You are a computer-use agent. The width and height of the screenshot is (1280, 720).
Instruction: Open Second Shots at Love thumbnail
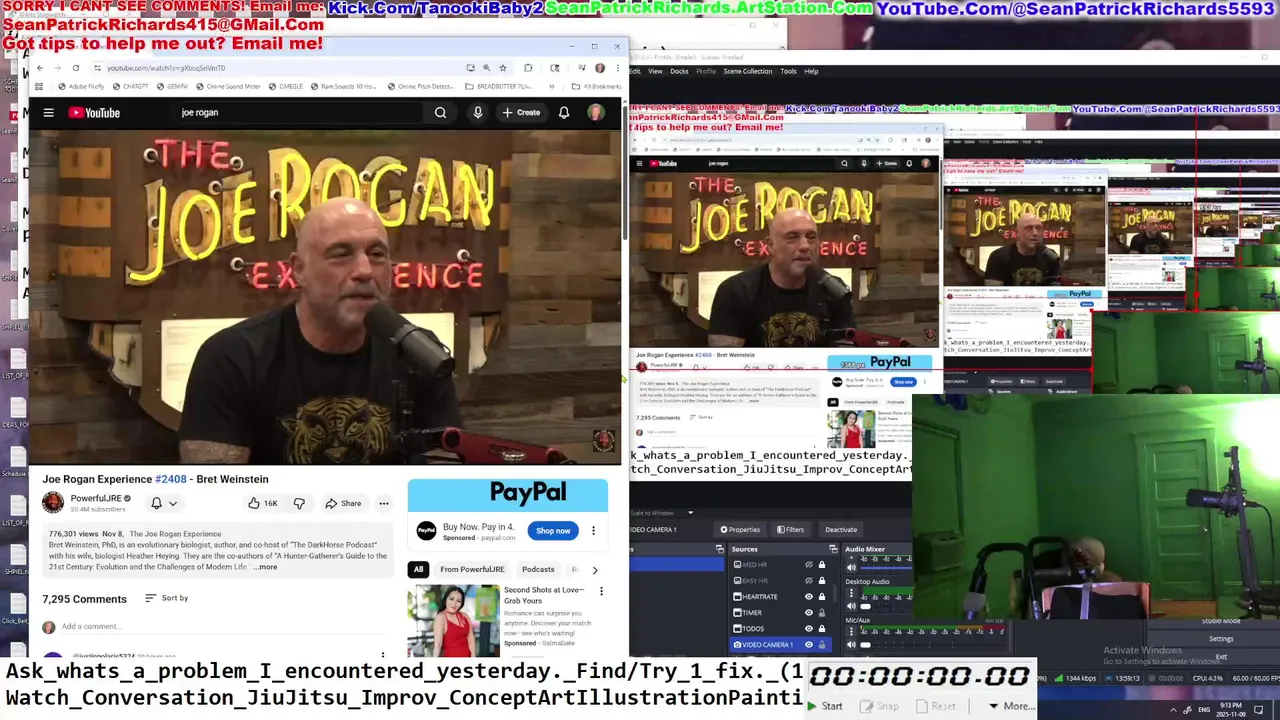point(453,621)
